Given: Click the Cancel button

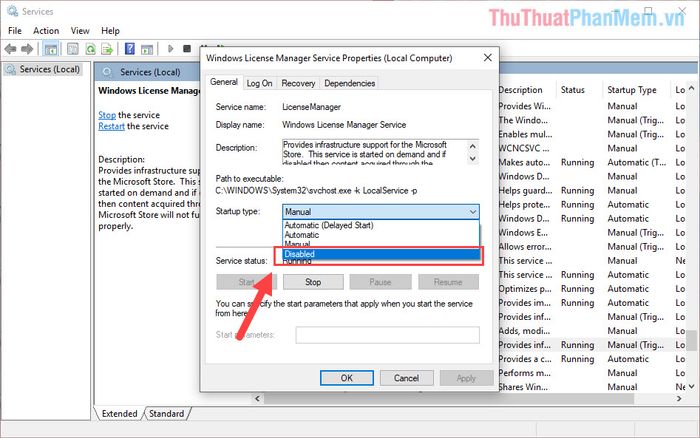Looking at the screenshot, I should click(x=406, y=378).
